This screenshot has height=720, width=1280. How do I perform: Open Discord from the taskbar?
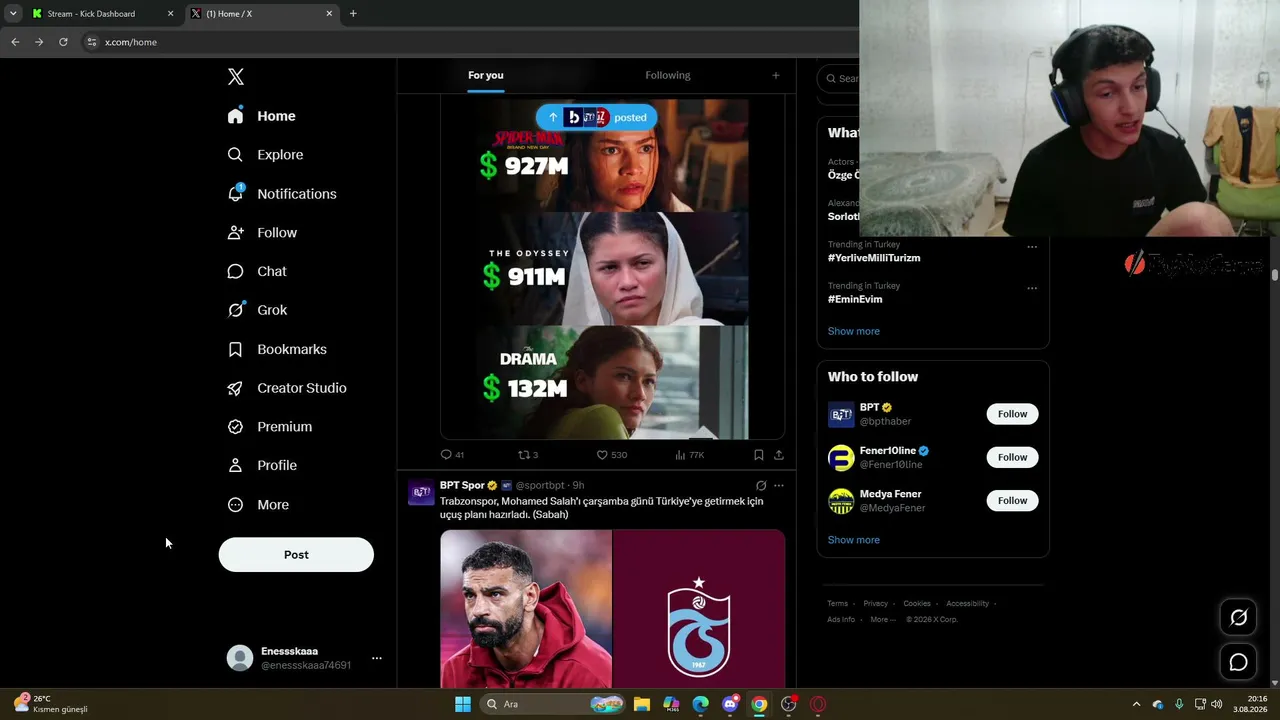[730, 704]
